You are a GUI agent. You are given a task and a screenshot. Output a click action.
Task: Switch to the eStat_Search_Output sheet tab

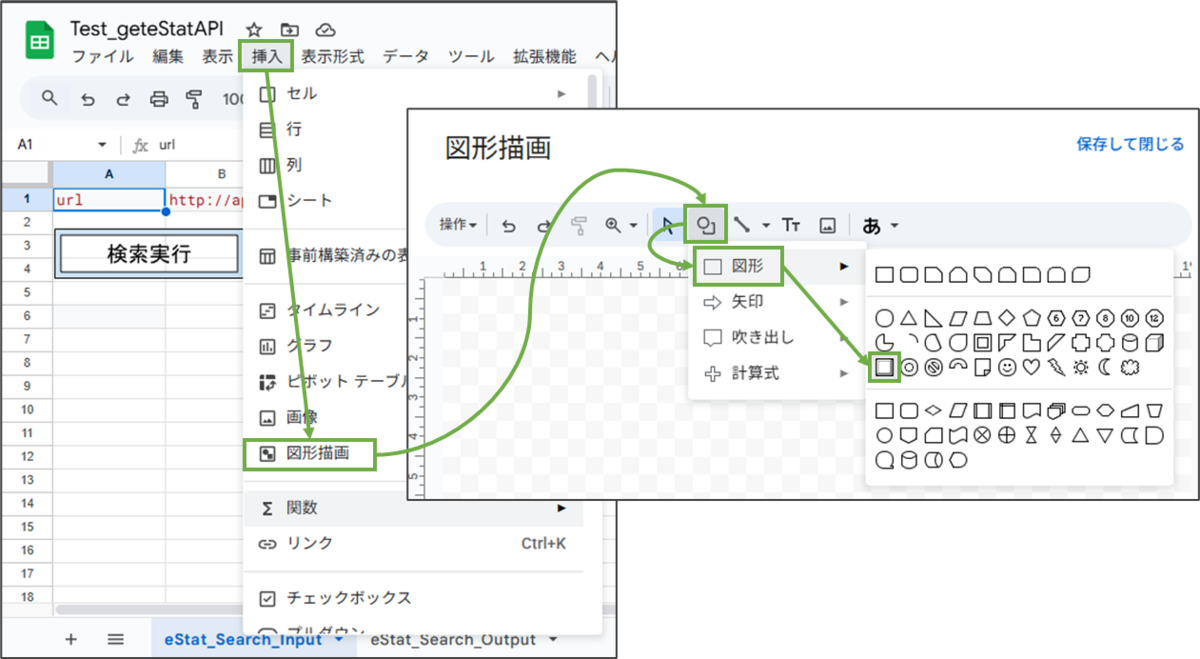click(452, 639)
